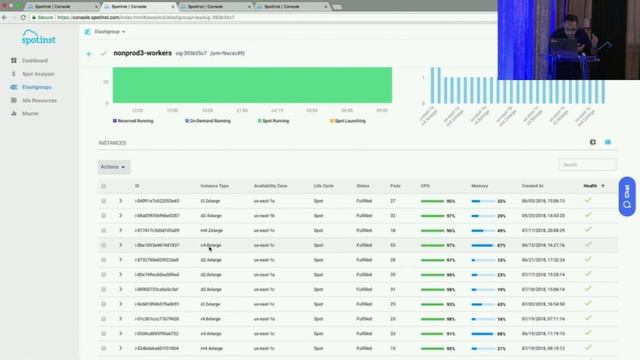The image size is (640, 360).
Task: Open the Chat widget
Action: [627, 196]
